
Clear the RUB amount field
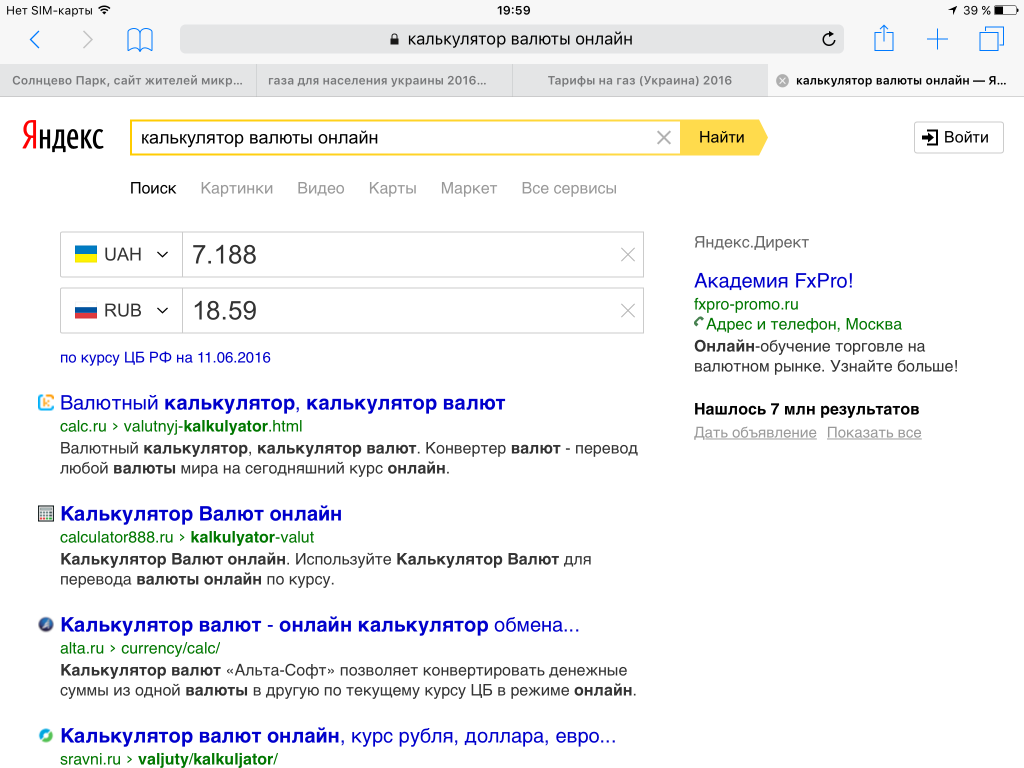pyautogui.click(x=628, y=311)
